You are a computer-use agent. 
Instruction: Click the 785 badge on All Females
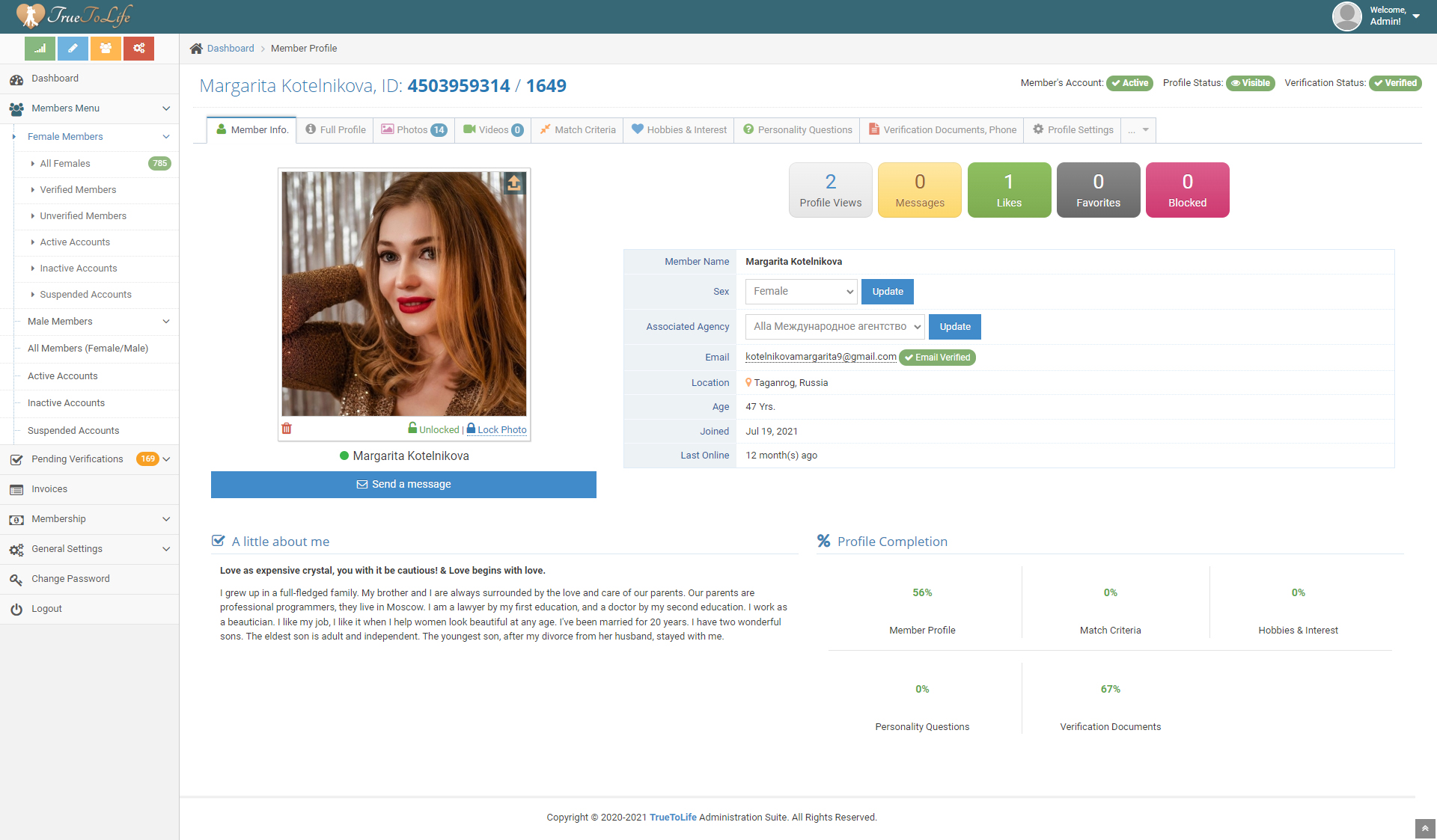159,164
